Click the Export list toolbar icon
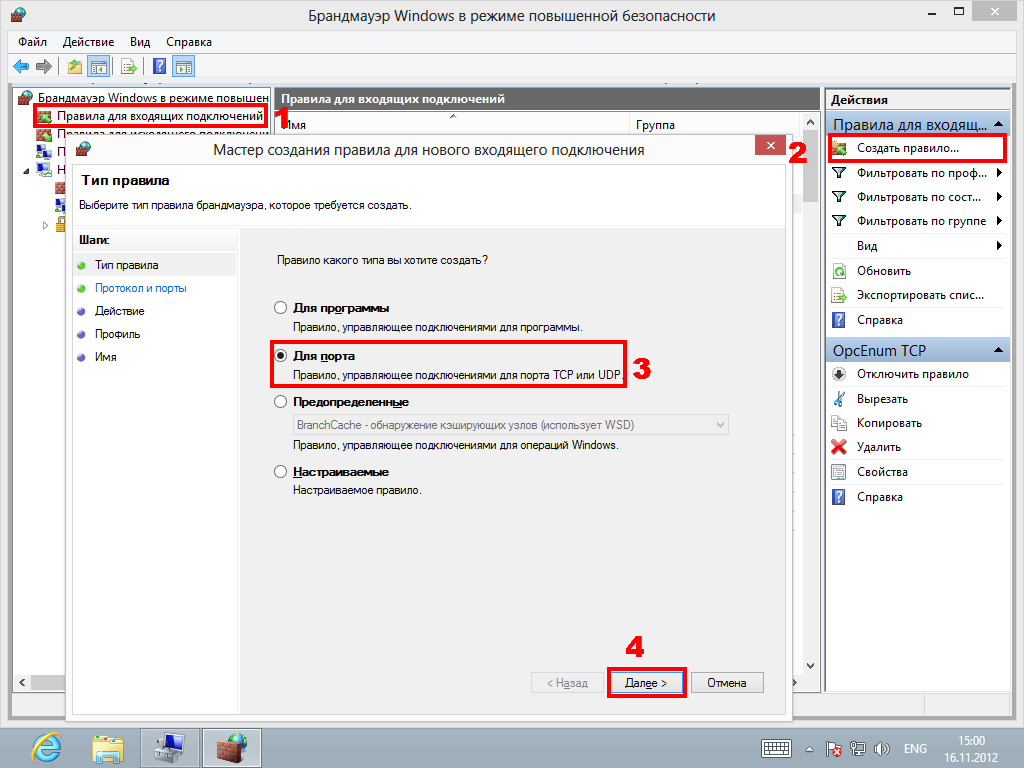 coord(129,66)
